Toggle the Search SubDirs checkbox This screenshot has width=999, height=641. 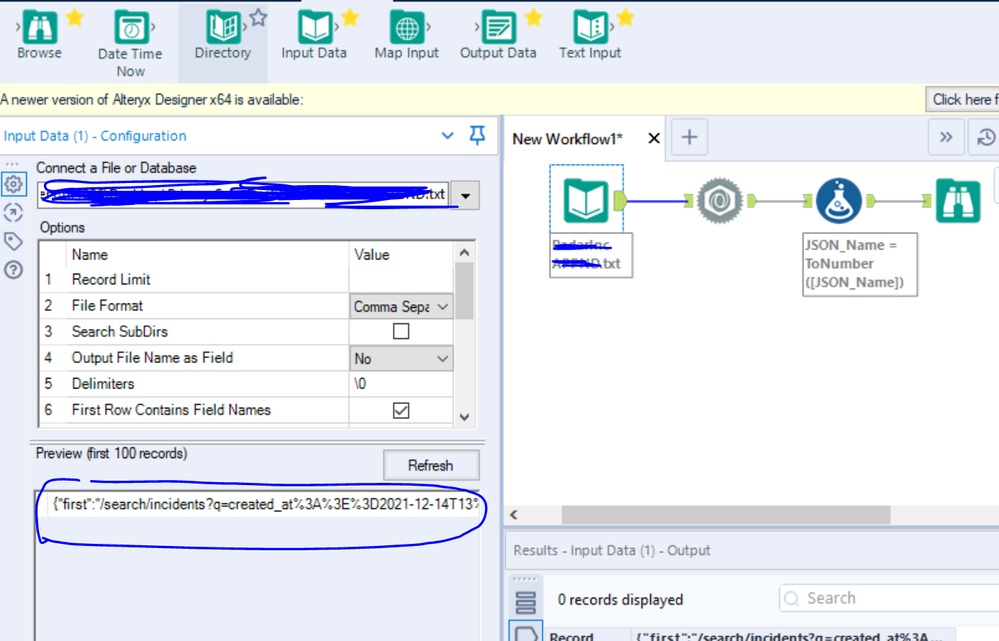tap(401, 331)
